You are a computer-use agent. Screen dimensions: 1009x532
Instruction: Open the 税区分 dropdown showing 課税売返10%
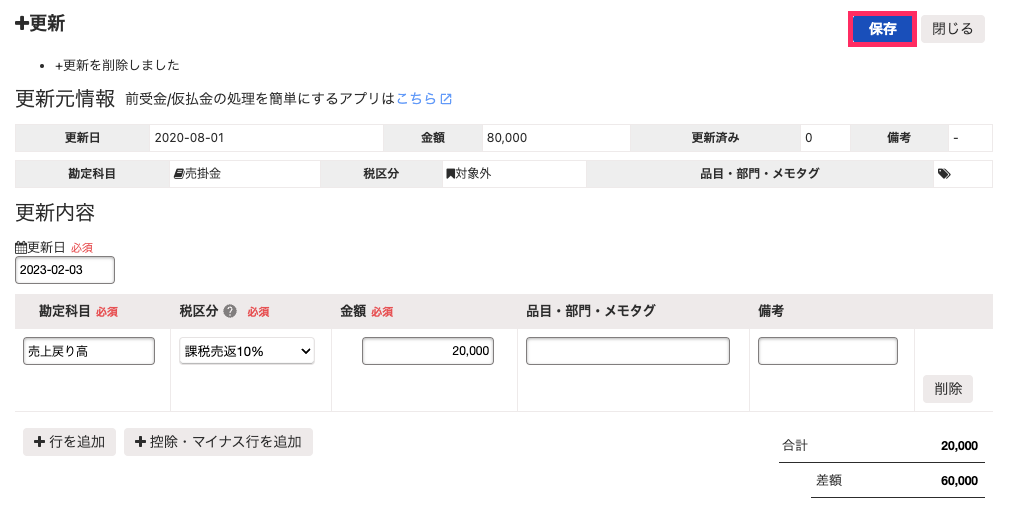click(247, 351)
